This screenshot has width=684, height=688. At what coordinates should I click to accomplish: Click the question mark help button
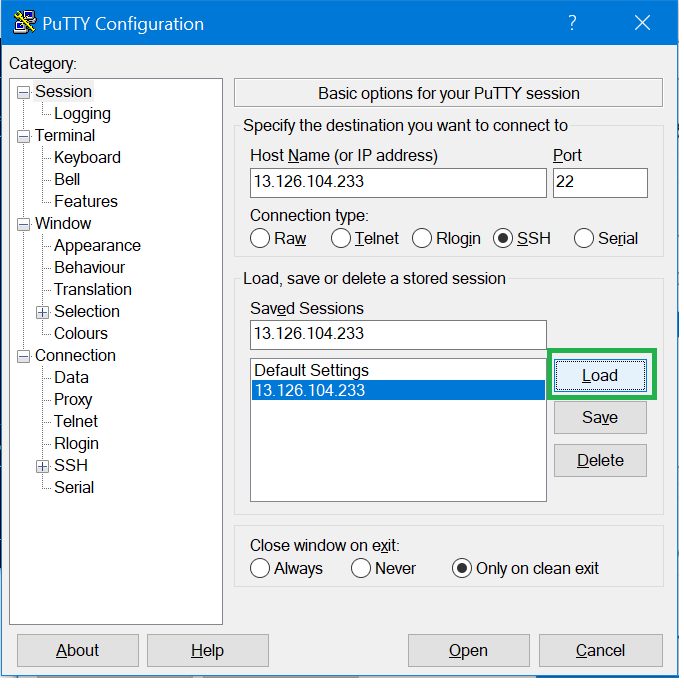(x=572, y=23)
